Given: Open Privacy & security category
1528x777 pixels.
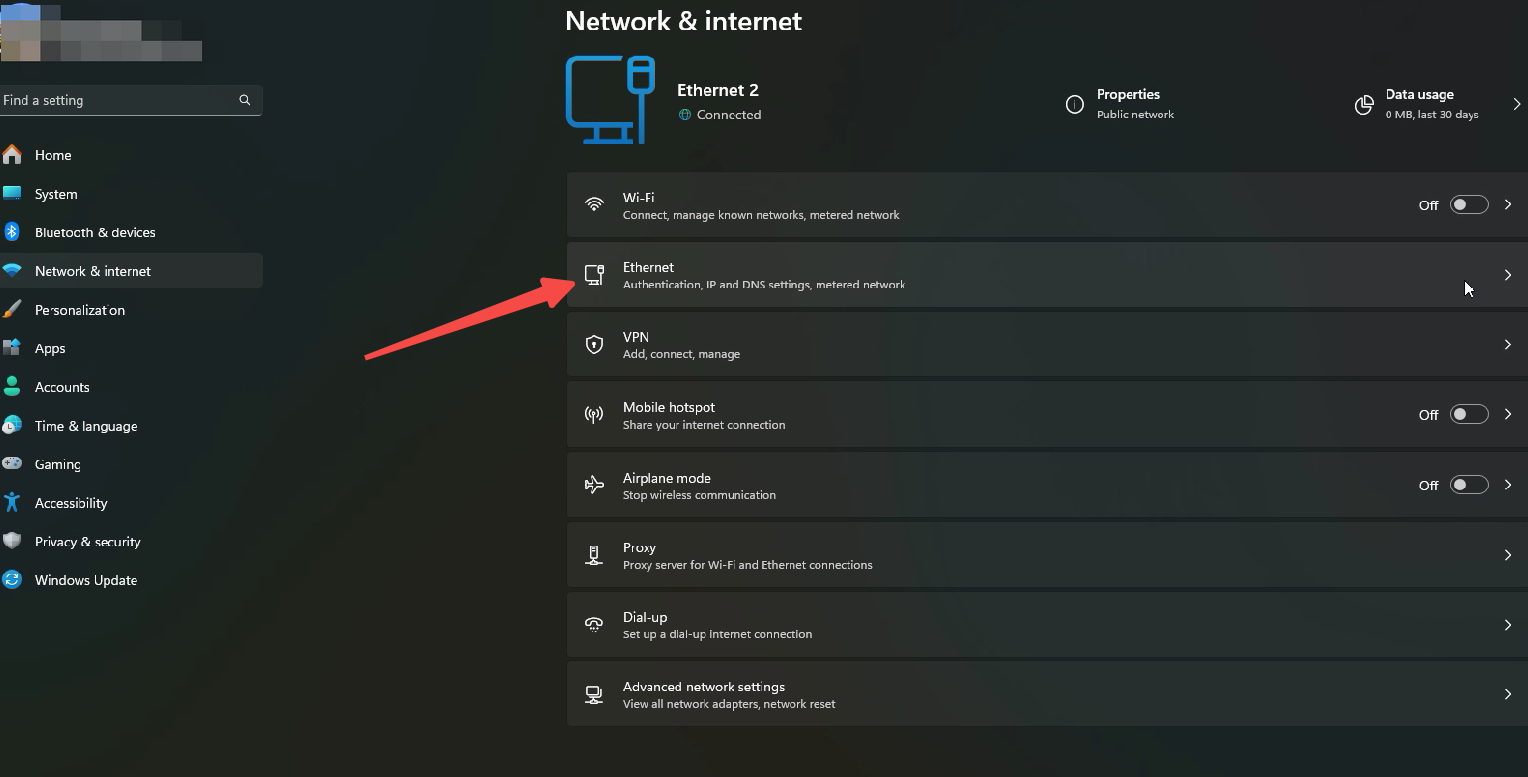Looking at the screenshot, I should [x=131, y=542].
